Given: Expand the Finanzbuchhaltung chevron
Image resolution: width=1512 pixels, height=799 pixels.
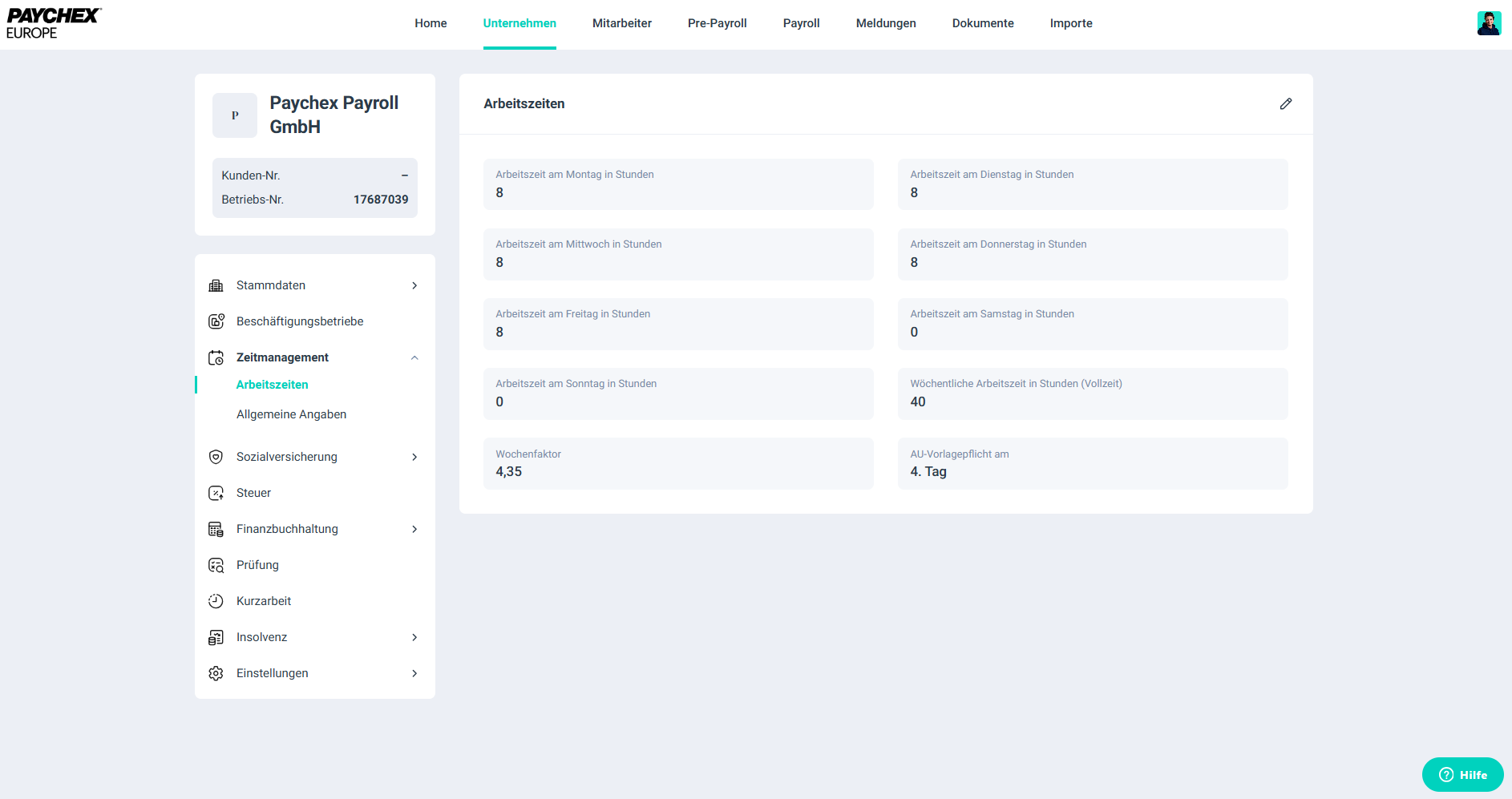Looking at the screenshot, I should coord(414,529).
